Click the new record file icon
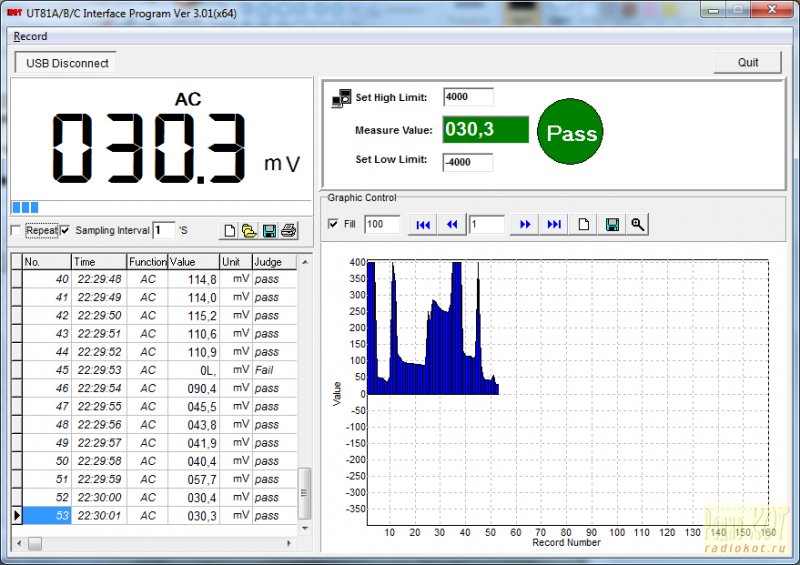Screen dimensions: 800x565 point(230,231)
